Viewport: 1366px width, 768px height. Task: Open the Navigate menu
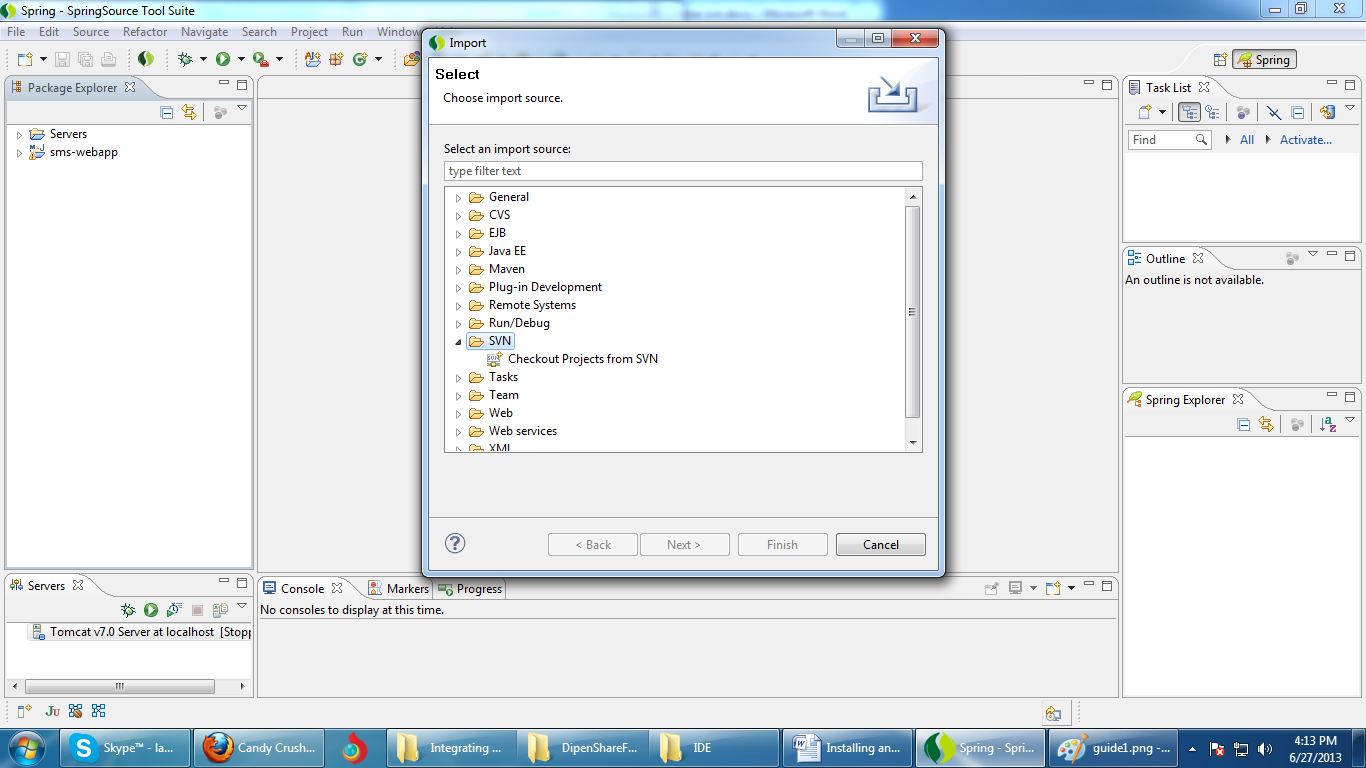(x=204, y=32)
